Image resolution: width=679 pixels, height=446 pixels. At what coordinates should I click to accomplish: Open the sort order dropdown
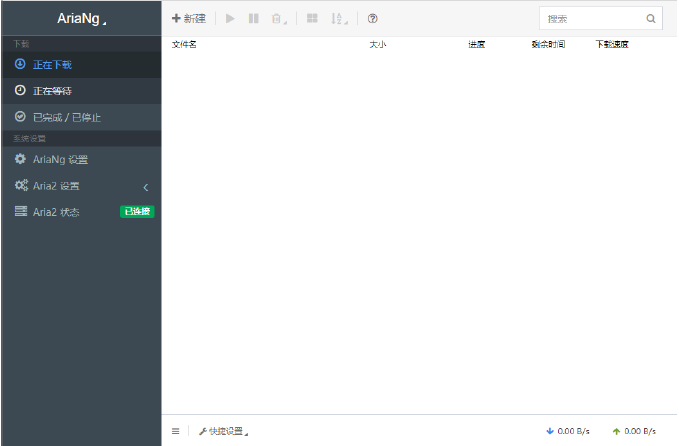click(340, 18)
